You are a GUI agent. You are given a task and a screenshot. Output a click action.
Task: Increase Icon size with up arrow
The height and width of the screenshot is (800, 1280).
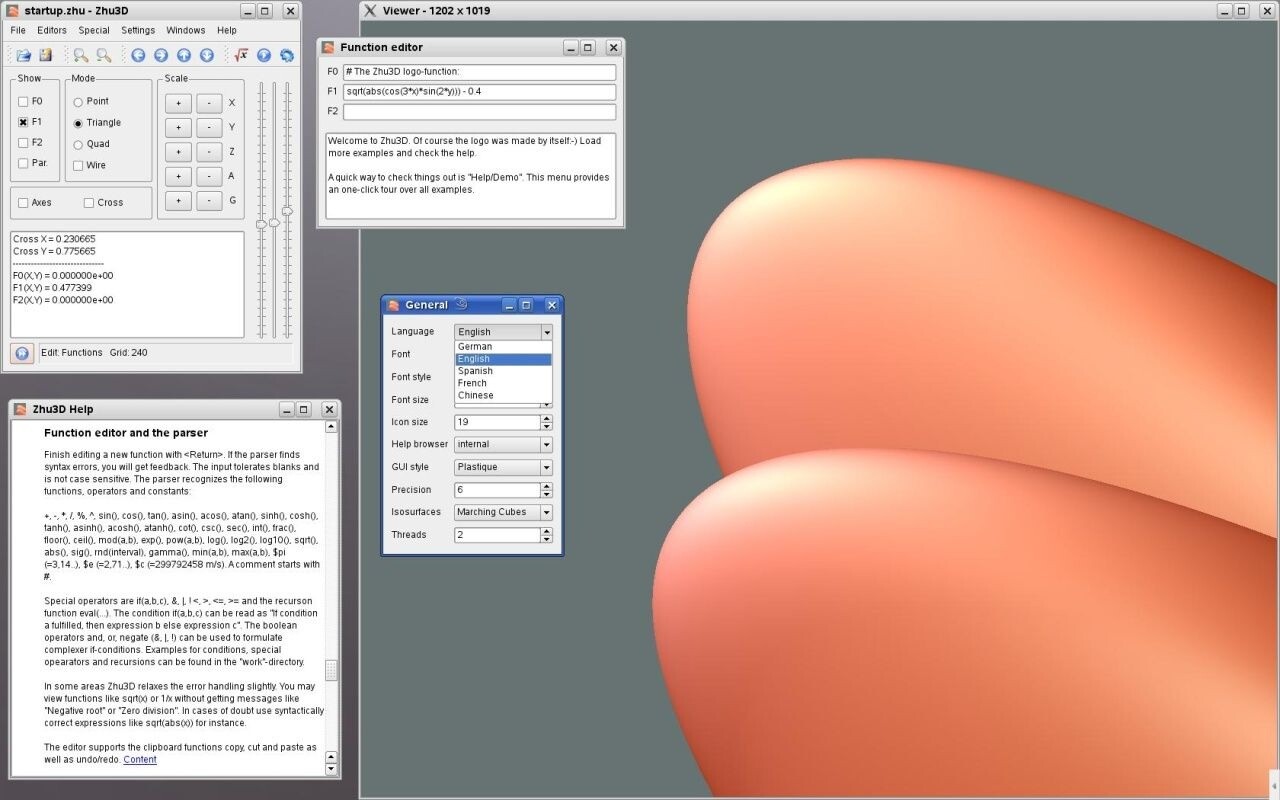point(547,418)
